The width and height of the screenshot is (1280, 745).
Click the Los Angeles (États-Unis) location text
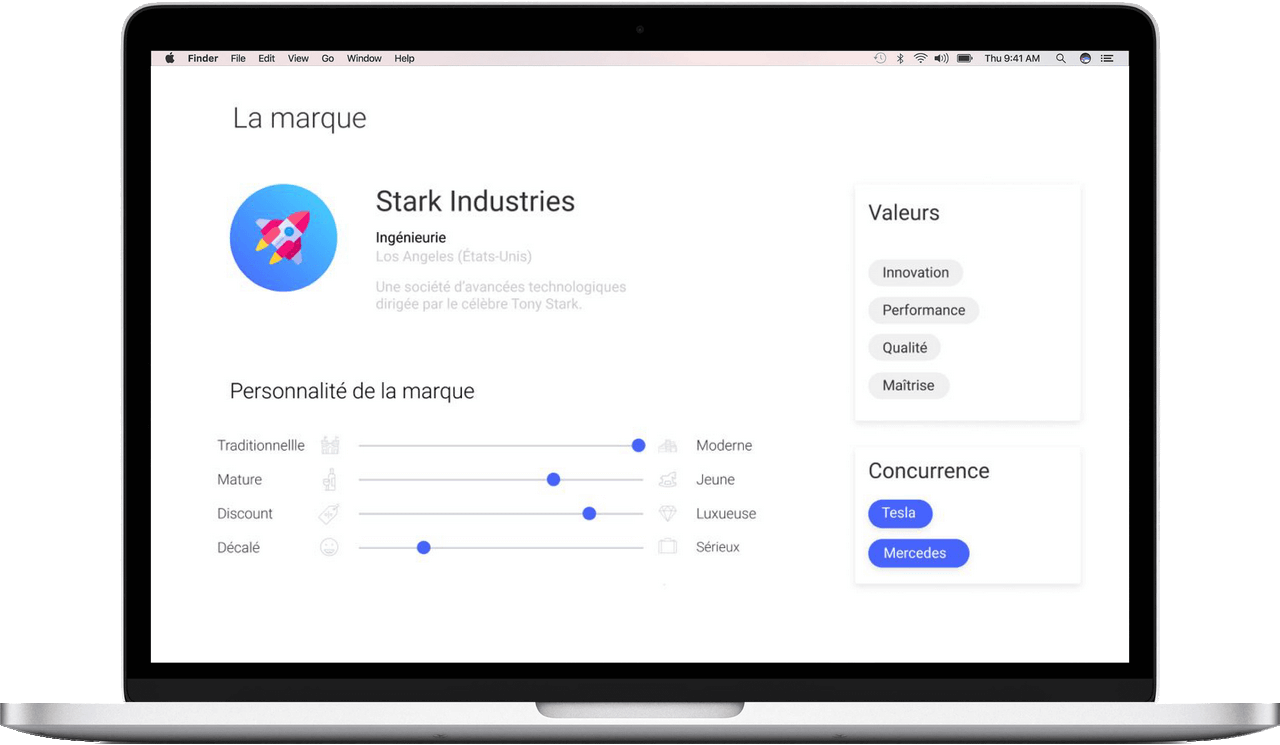454,257
